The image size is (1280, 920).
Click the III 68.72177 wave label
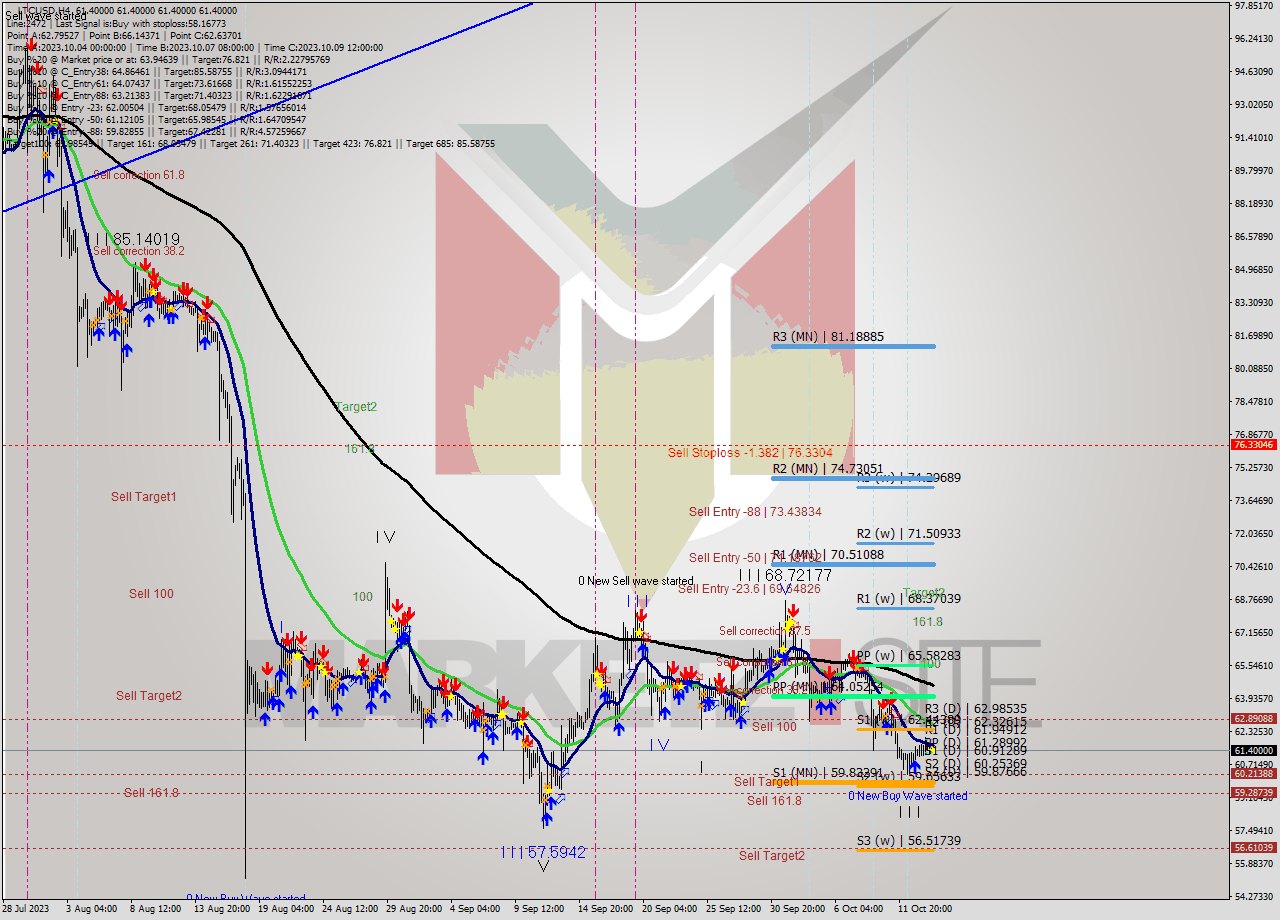click(785, 576)
